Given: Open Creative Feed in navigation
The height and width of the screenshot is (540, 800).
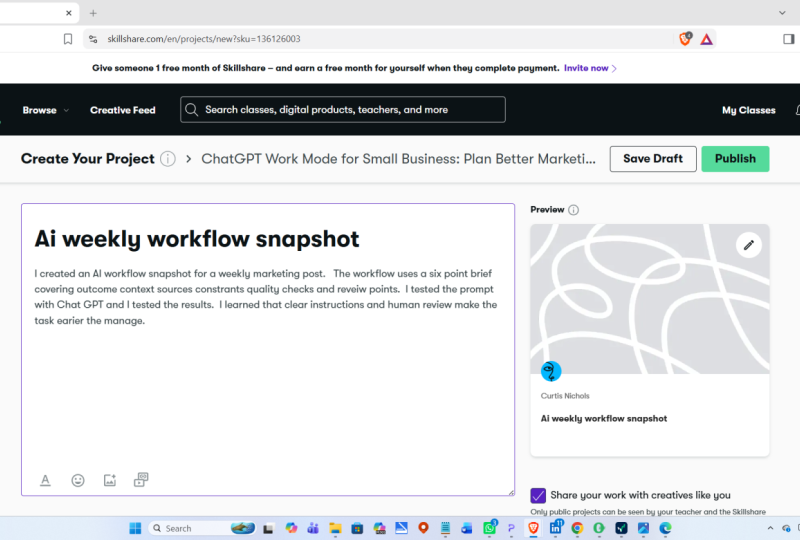Looking at the screenshot, I should (122, 110).
